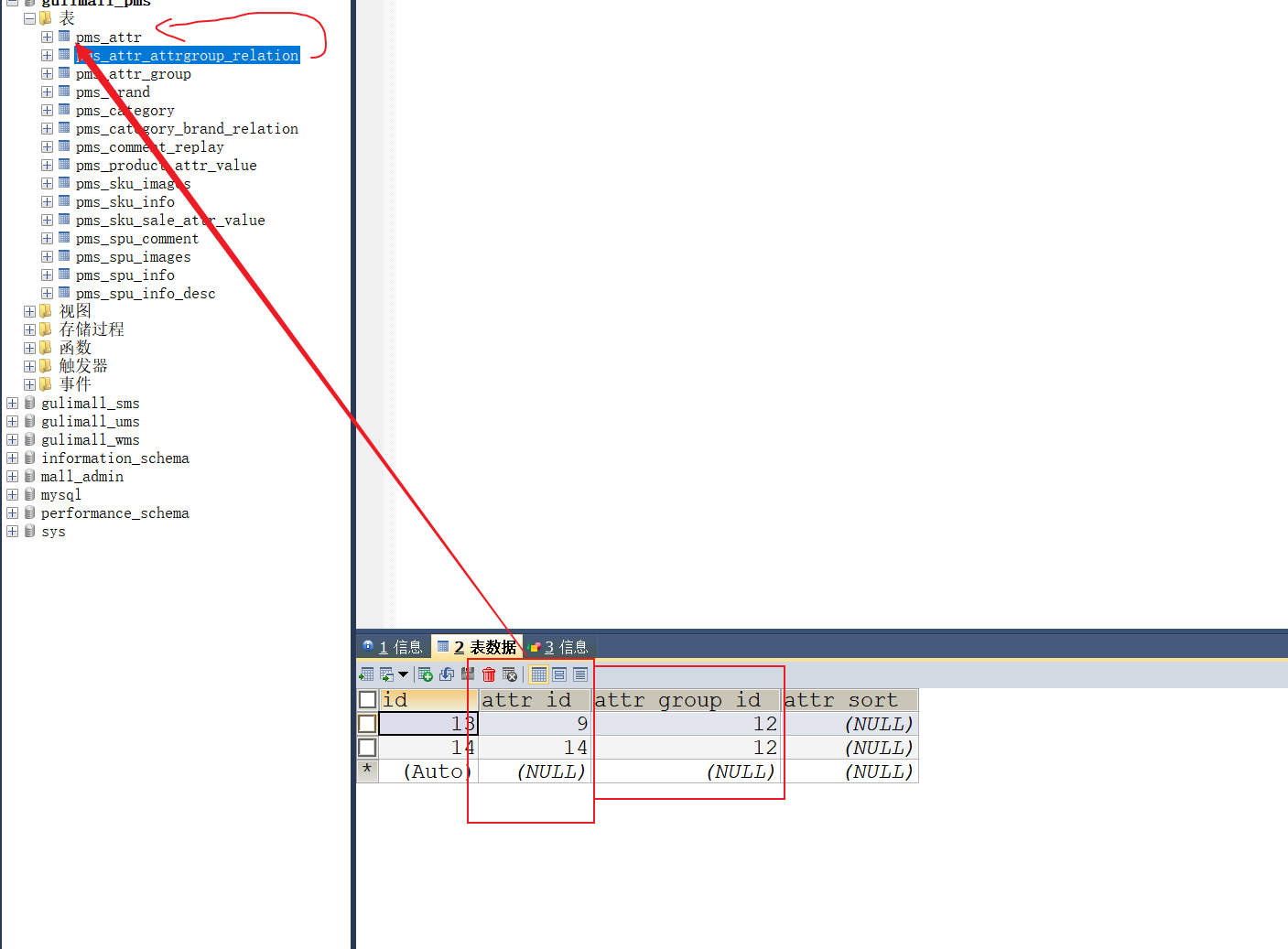Click the 'attr_group_id' column header
Viewport: 1288px width, 949px height.
point(687,700)
